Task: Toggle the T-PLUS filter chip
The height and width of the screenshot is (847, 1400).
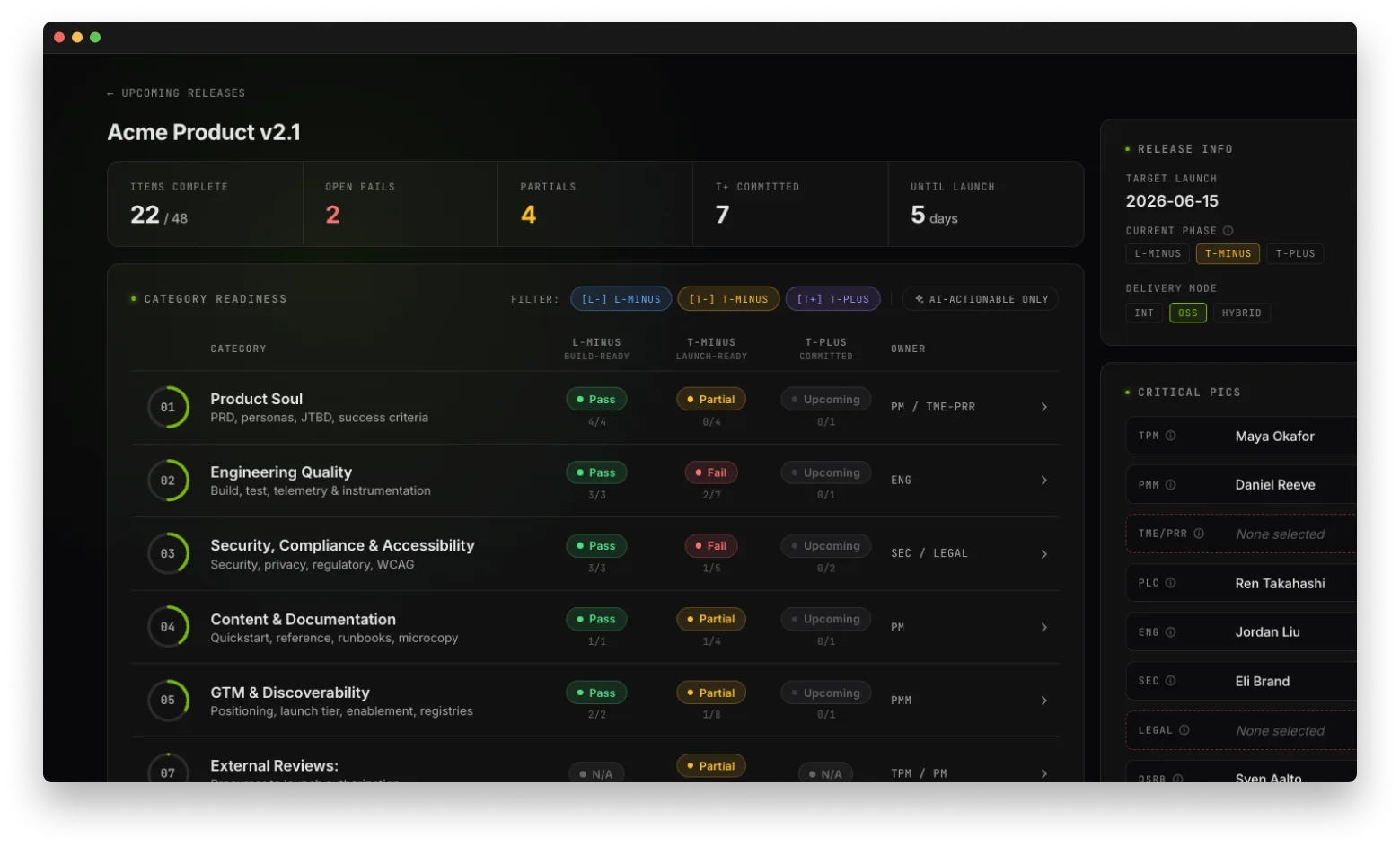Action: tap(832, 299)
